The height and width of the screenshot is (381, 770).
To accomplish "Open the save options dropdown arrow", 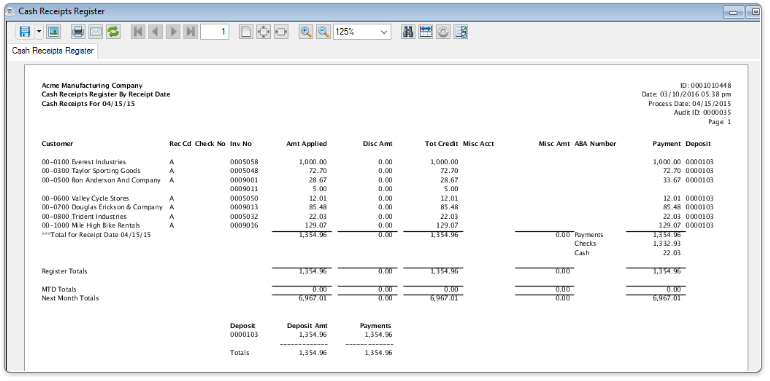I will 39,32.
